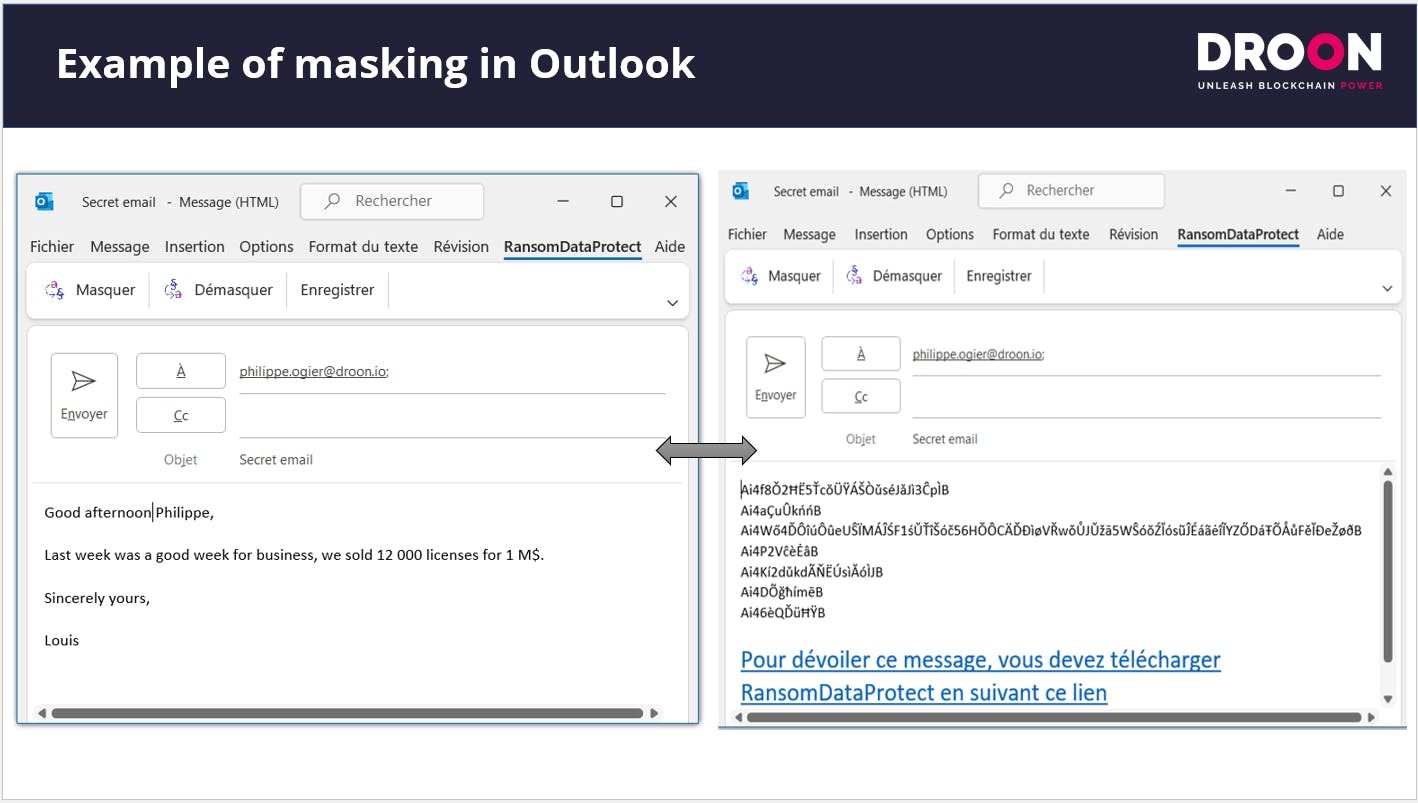Click the Cc button in the left window
The height and width of the screenshot is (803, 1418).
pyautogui.click(x=181, y=415)
